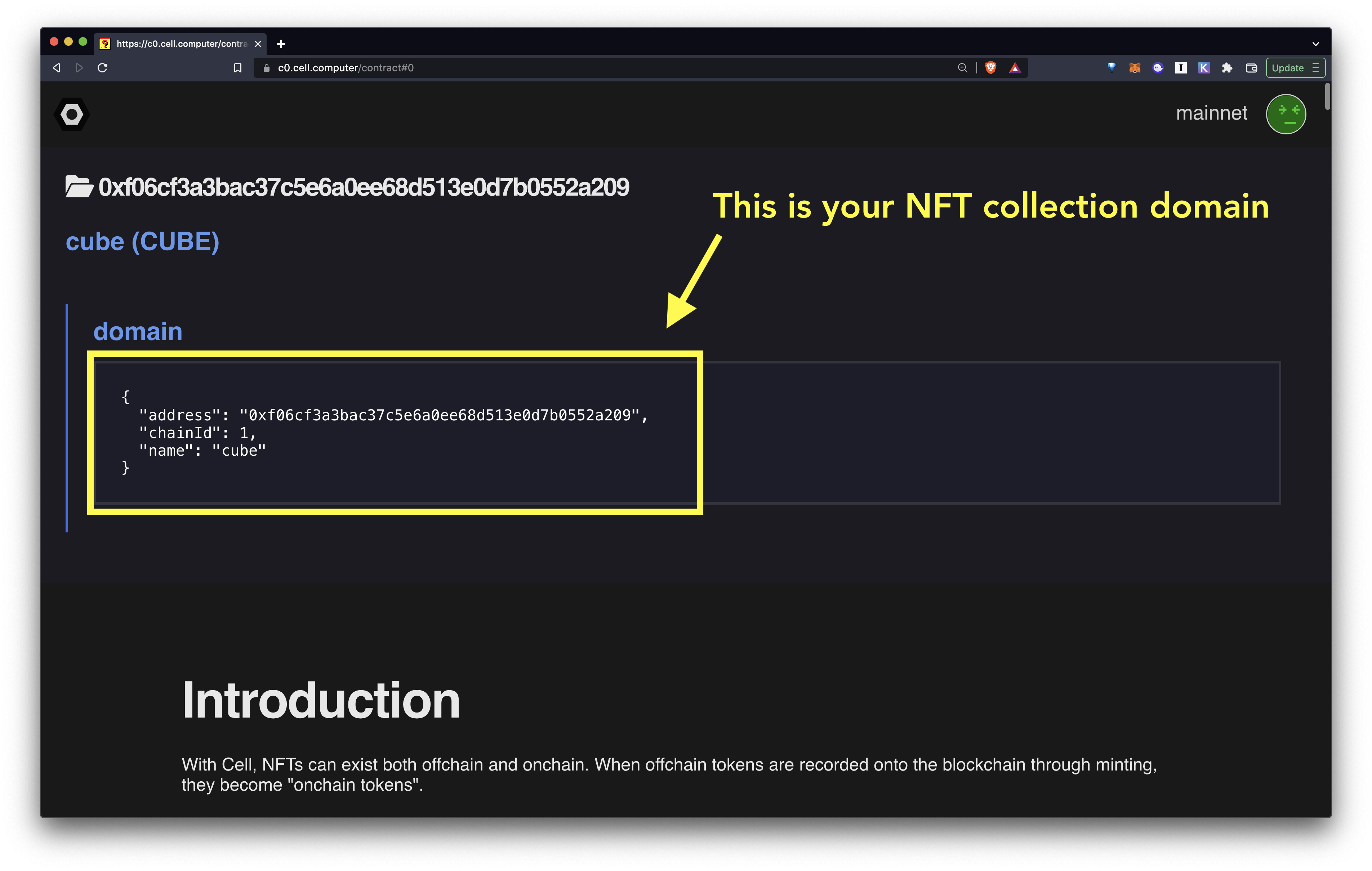Click the cube (CUBE) link

(142, 242)
